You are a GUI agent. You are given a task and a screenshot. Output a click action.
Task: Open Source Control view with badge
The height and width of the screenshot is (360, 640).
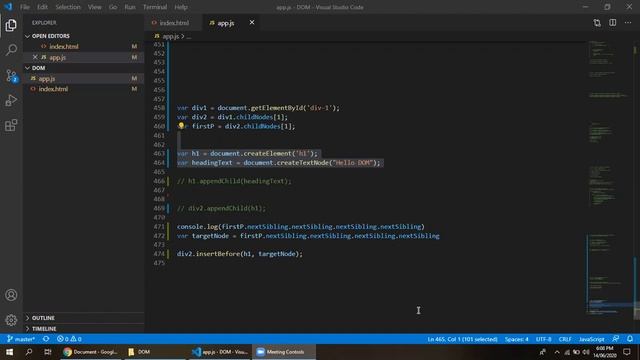[11, 76]
